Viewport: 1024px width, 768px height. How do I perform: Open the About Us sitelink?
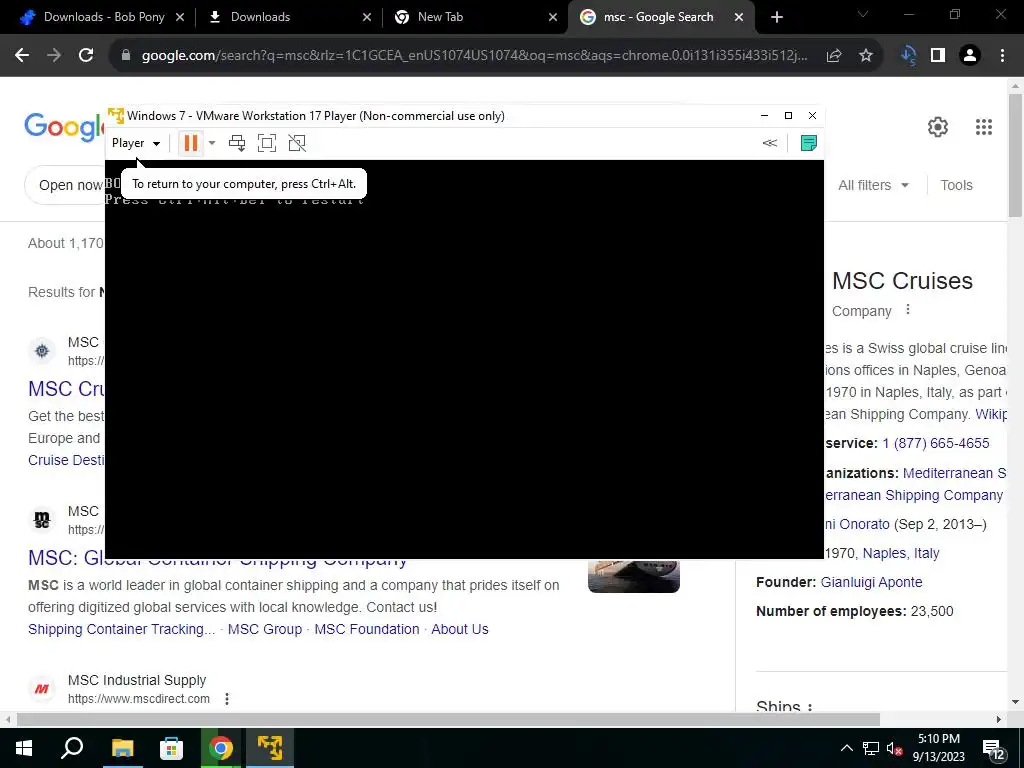(x=460, y=630)
